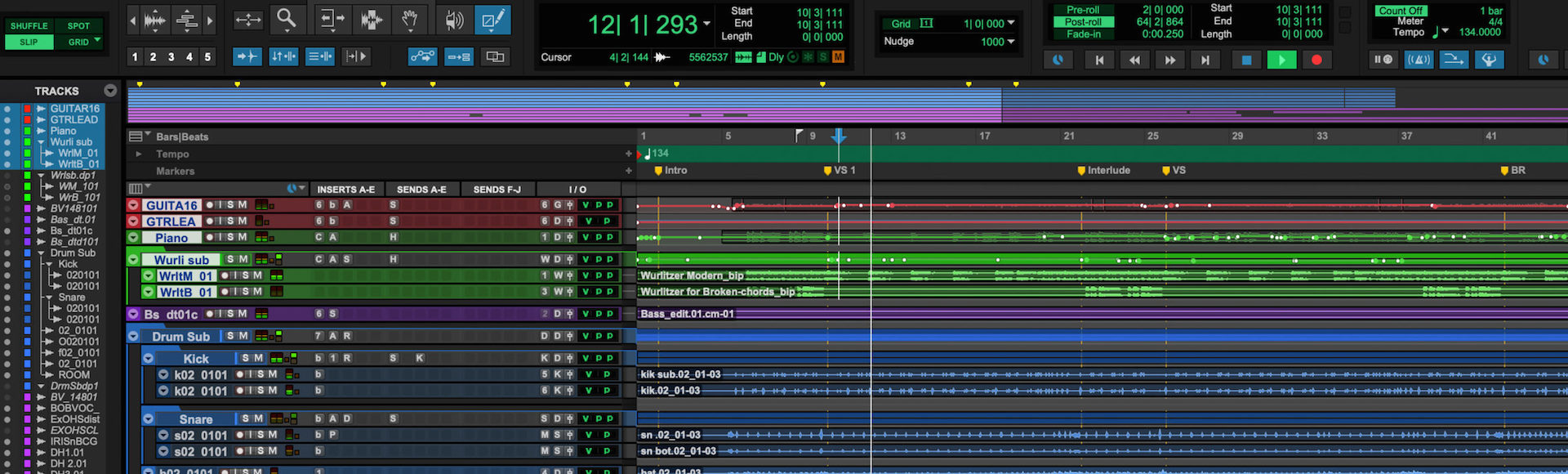Record-enable the GUITA16 track

pos(210,205)
